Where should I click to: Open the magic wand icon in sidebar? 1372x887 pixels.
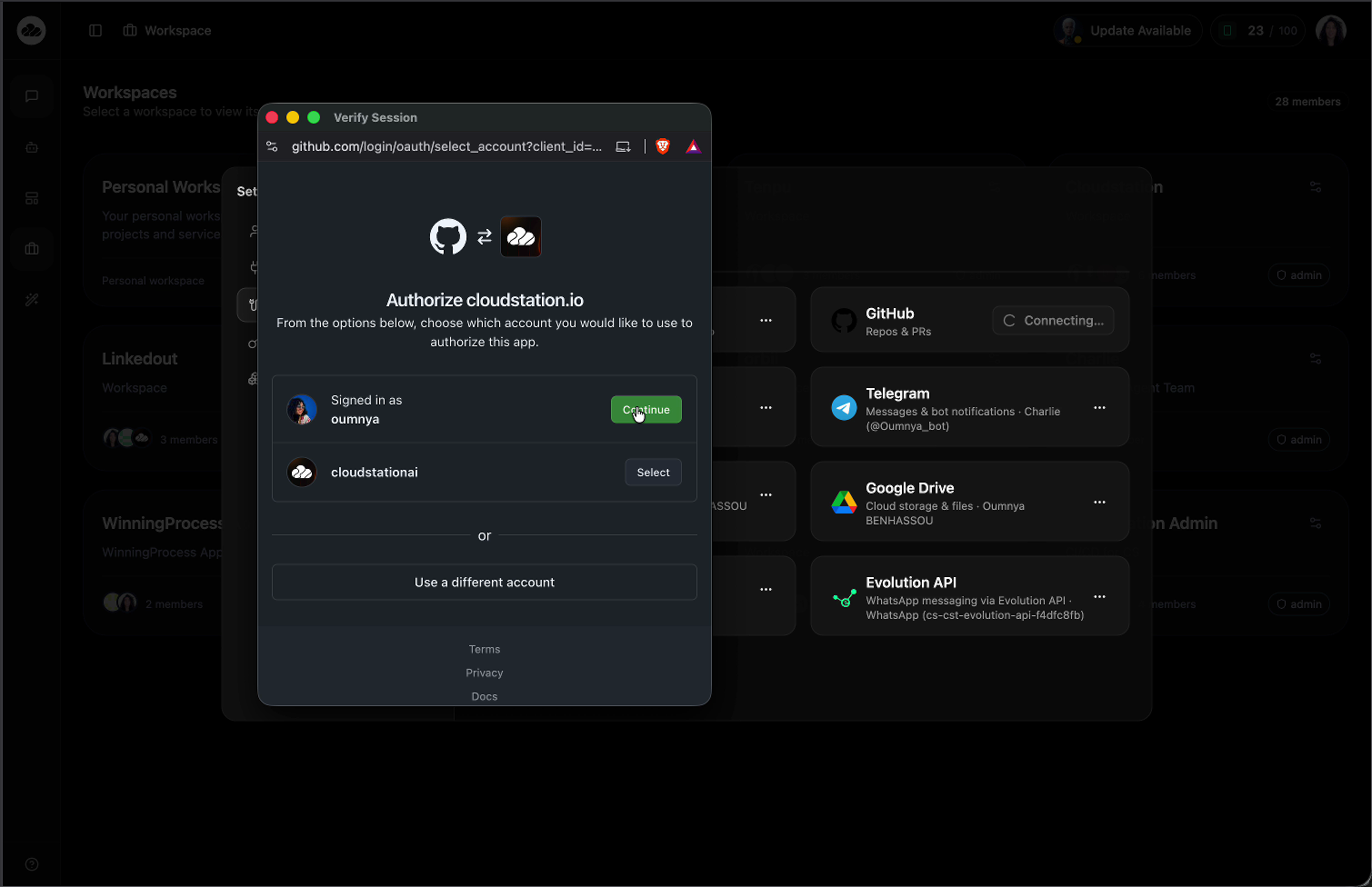click(x=32, y=300)
